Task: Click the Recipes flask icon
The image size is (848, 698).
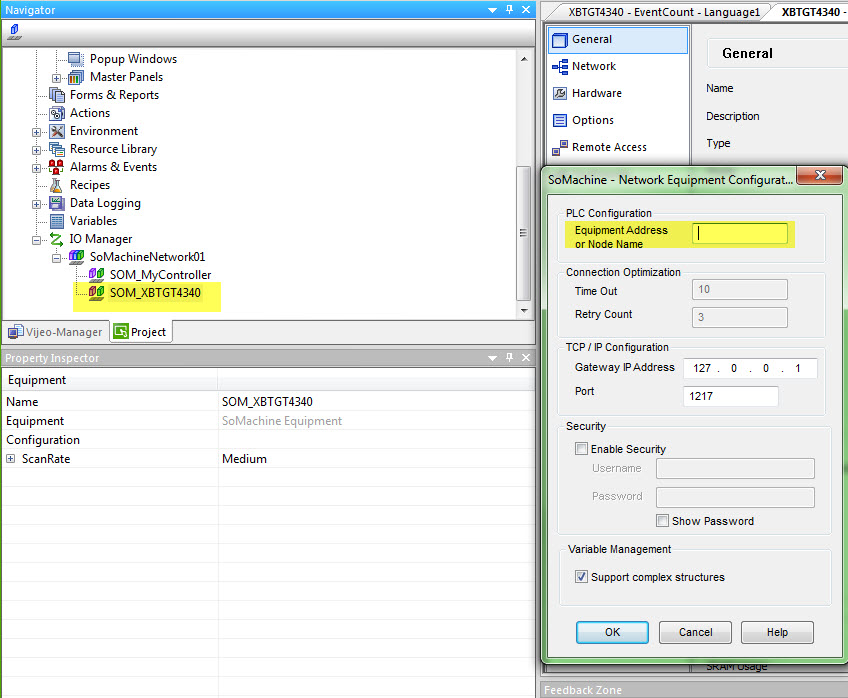Action: 56,185
